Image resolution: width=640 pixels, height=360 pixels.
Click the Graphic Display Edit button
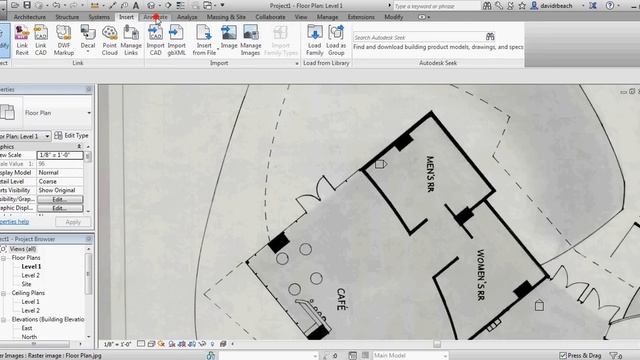pos(60,208)
